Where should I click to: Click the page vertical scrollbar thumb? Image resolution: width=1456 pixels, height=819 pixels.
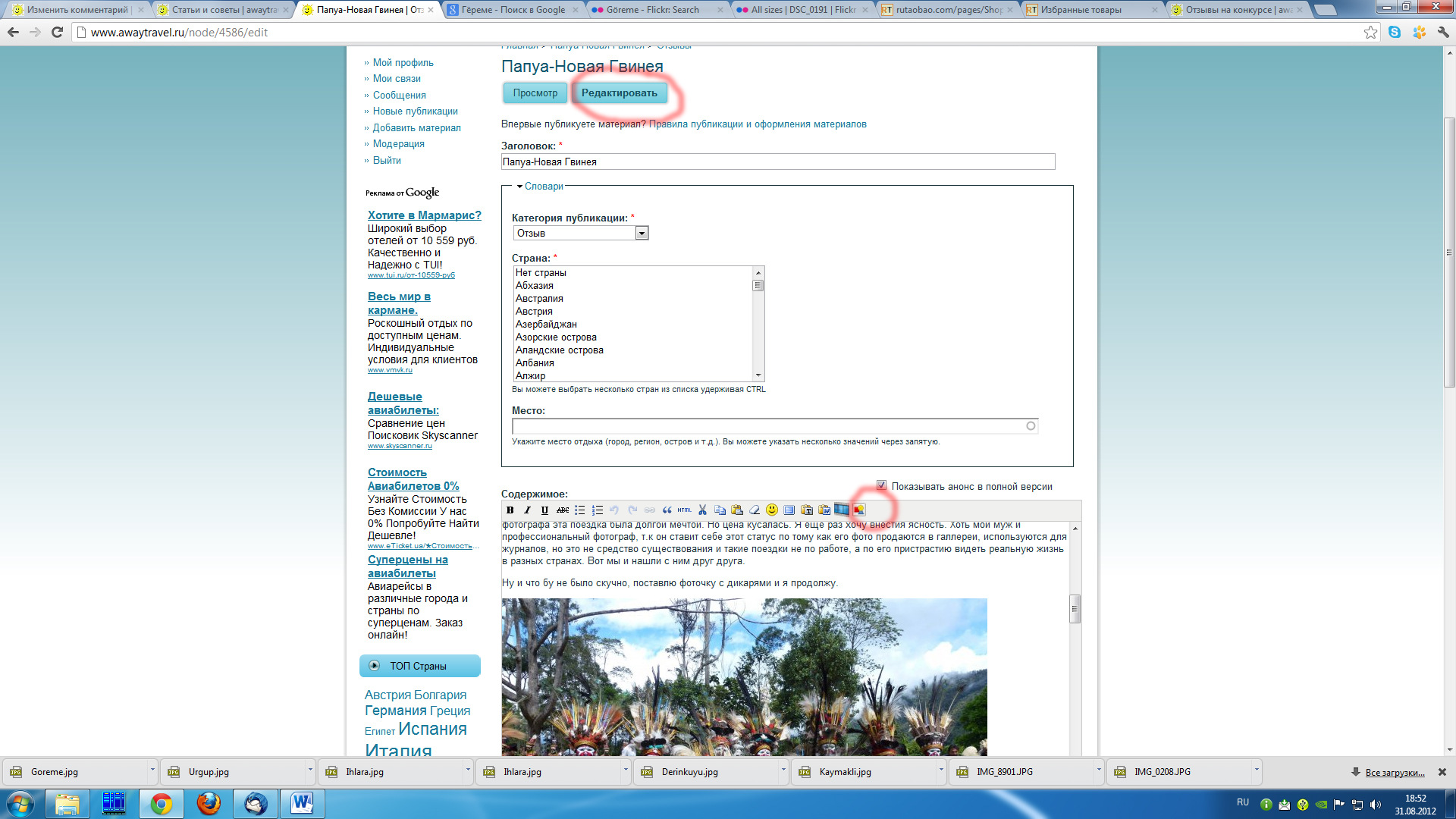[1449, 253]
